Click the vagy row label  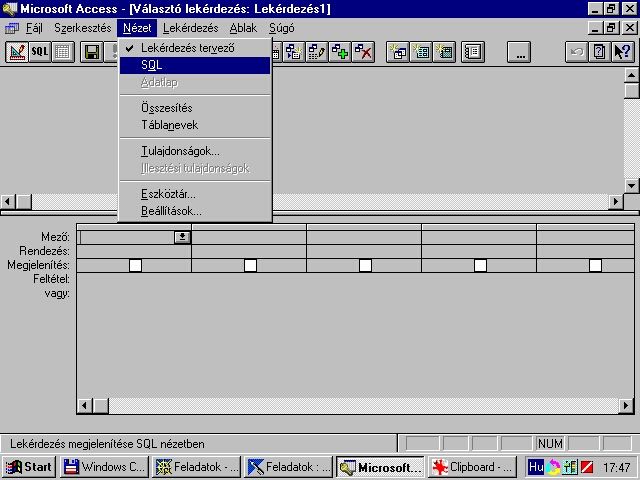click(x=57, y=293)
